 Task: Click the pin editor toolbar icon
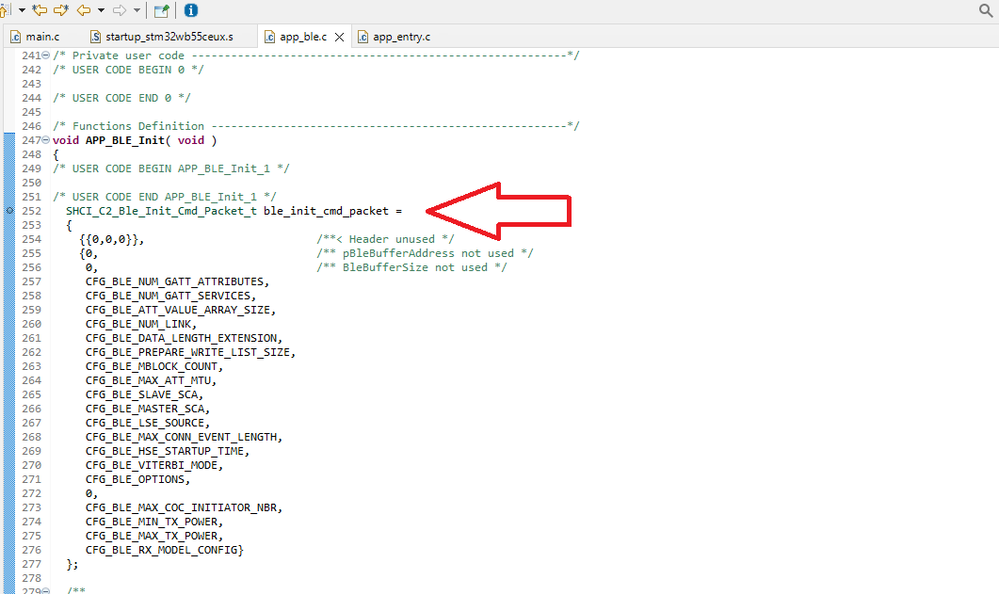click(161, 10)
